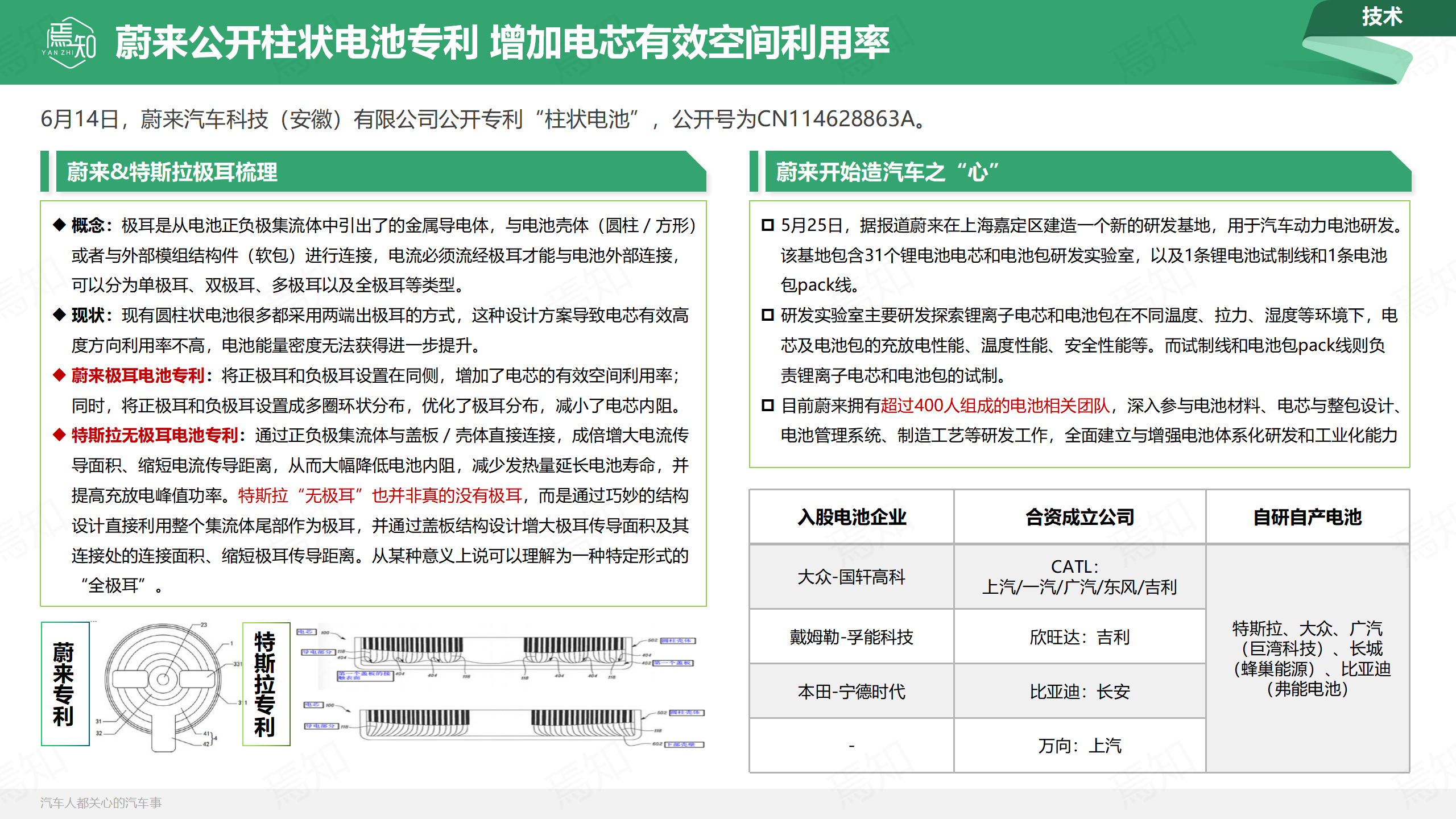Screen dimensions: 1456x819
Task: Click square marker before 研发实验室主要研发
Action: 768,315
